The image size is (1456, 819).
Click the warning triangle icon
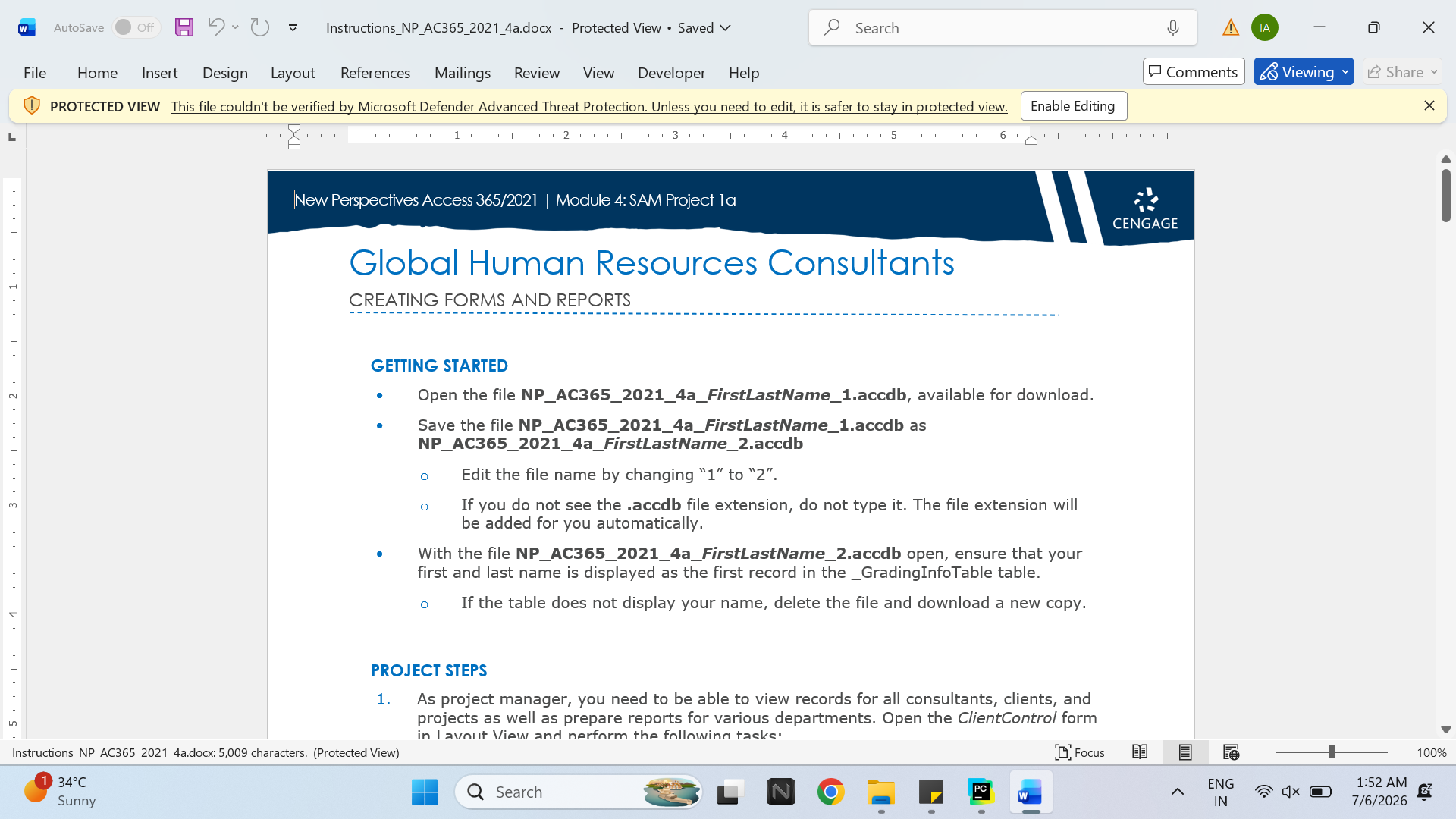coord(1231,28)
